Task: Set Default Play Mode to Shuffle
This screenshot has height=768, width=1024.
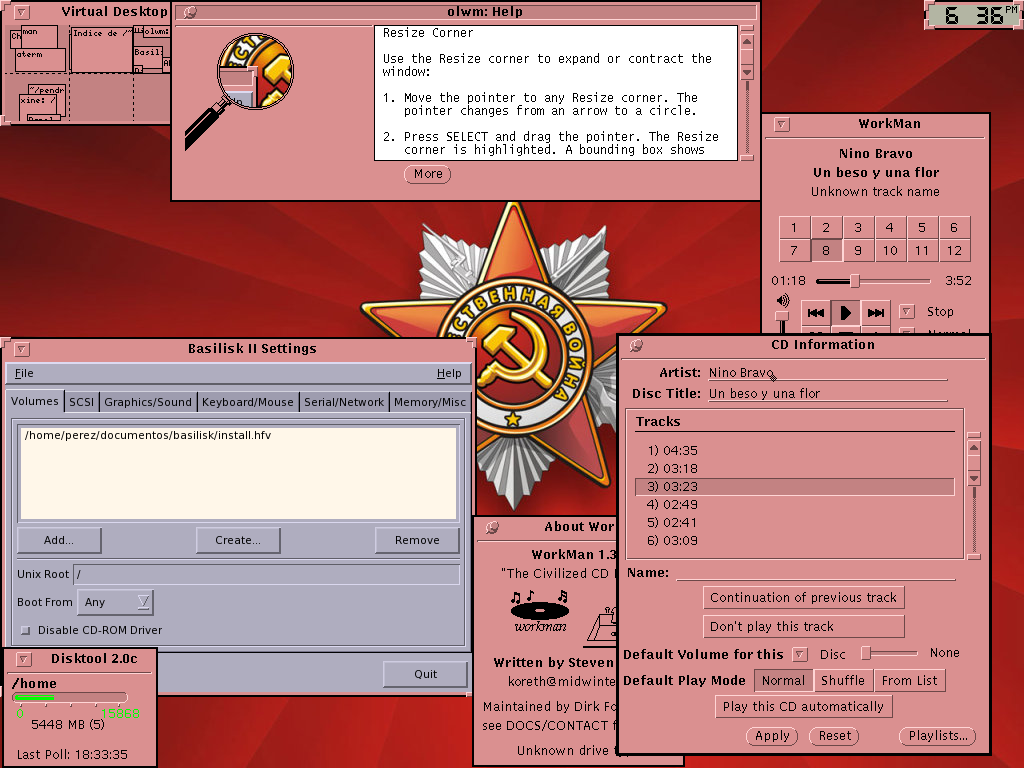Action: pos(843,680)
